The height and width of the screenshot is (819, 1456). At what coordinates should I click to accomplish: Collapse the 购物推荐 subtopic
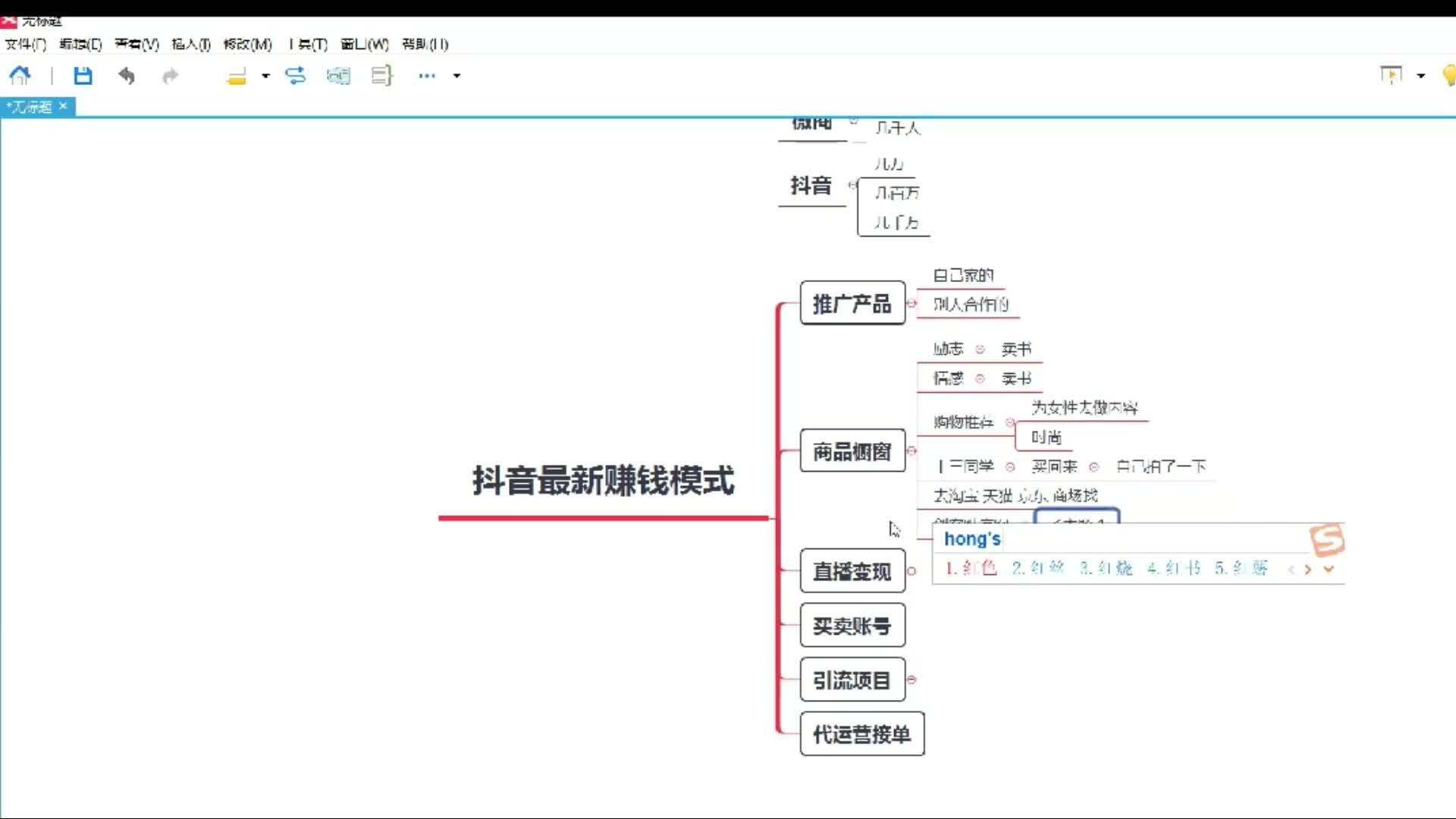(x=1010, y=422)
